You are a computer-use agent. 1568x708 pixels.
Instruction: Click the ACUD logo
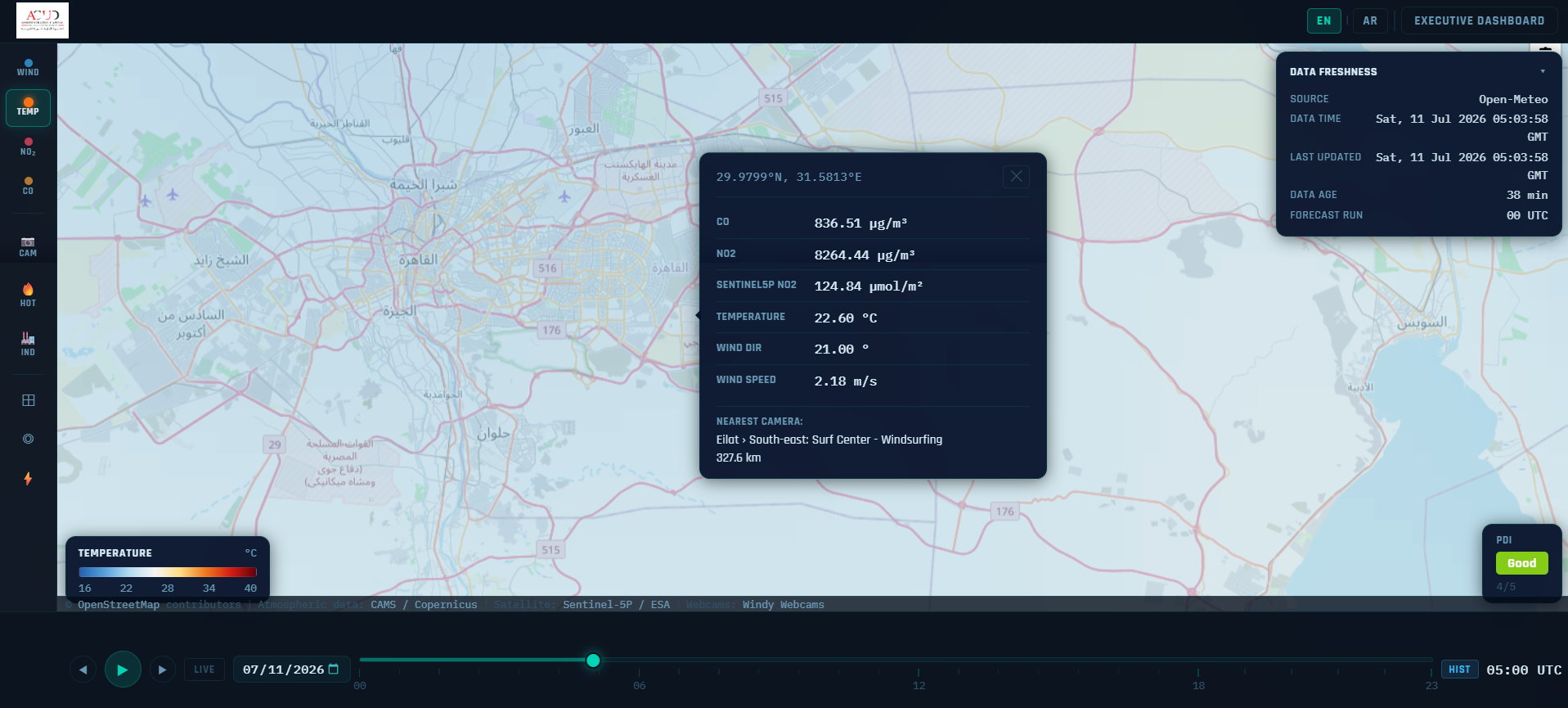pyautogui.click(x=43, y=20)
